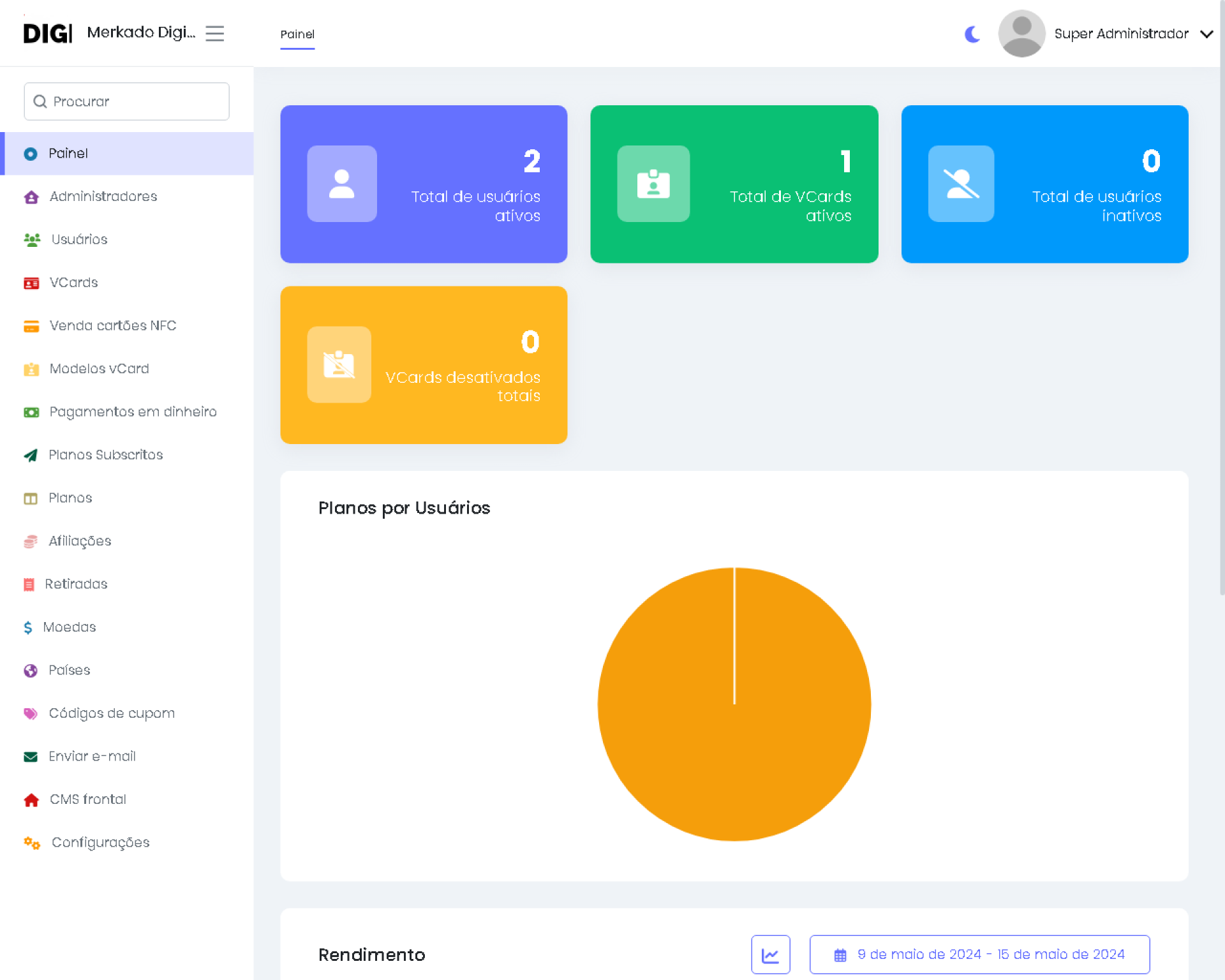Open the date range picker for Rendimento

[x=979, y=954]
